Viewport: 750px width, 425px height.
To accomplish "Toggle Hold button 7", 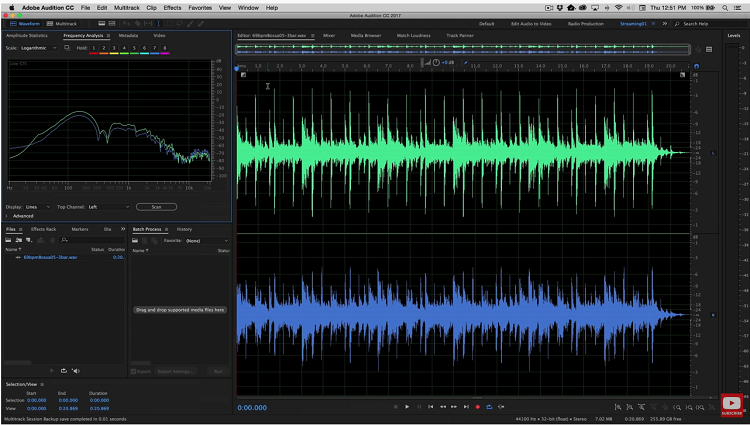I will click(x=154, y=48).
